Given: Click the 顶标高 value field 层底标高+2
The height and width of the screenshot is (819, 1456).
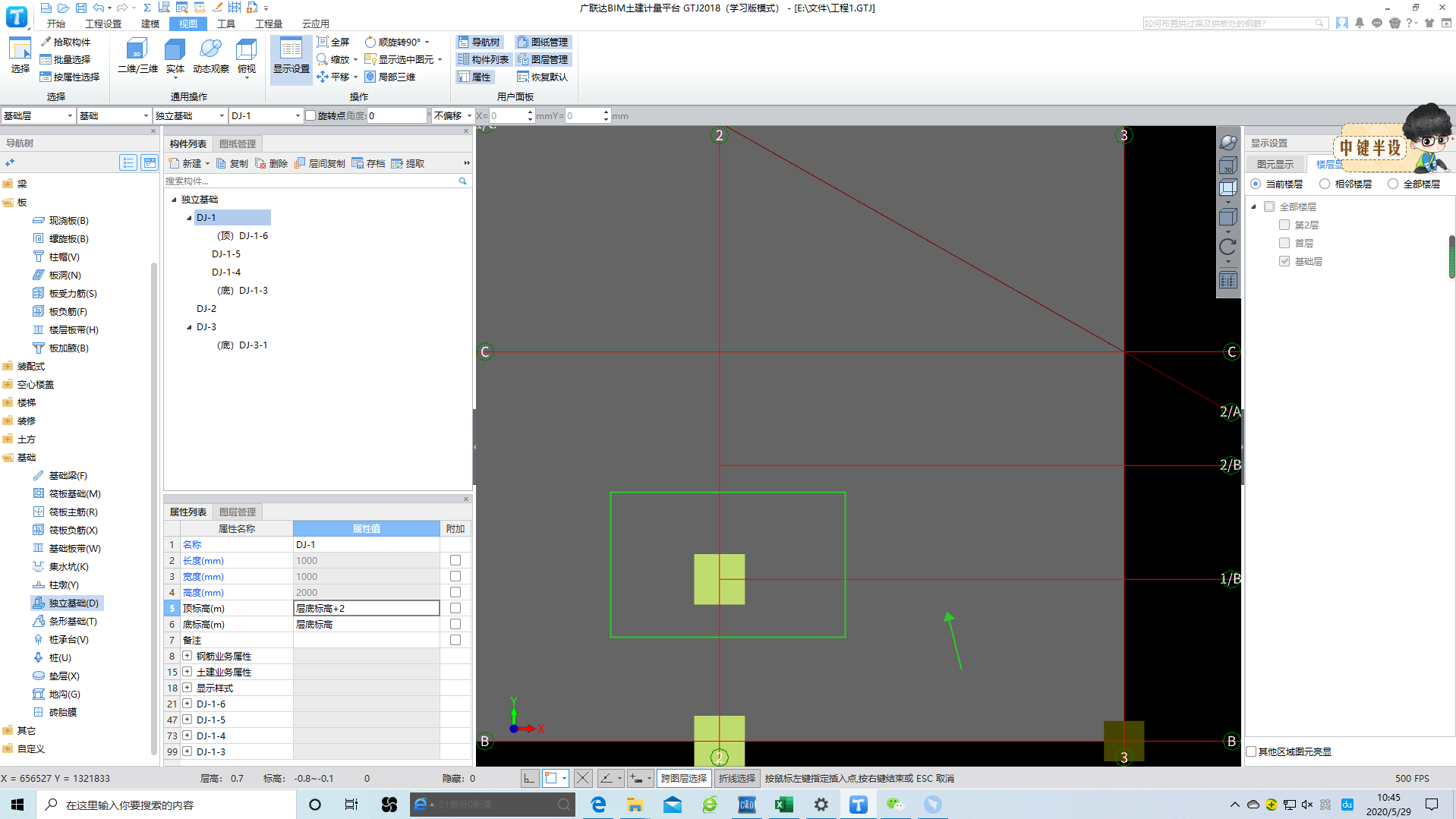Looking at the screenshot, I should [x=367, y=608].
